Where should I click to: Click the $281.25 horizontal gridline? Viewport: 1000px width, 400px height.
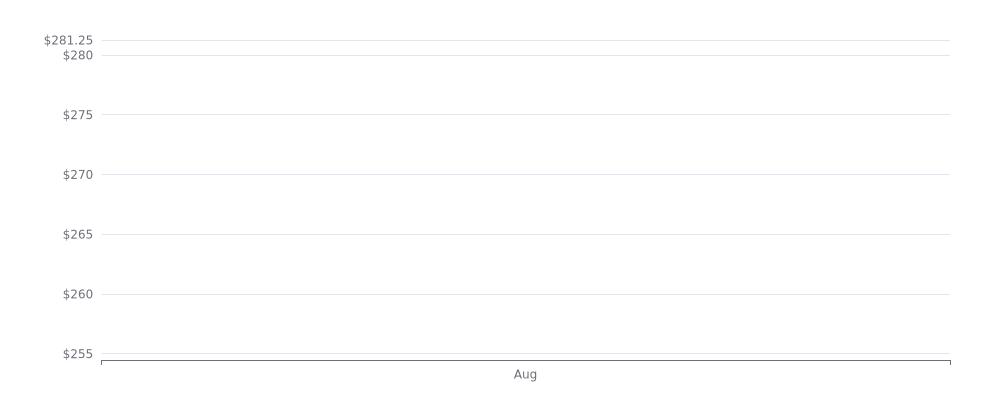[x=526, y=40]
